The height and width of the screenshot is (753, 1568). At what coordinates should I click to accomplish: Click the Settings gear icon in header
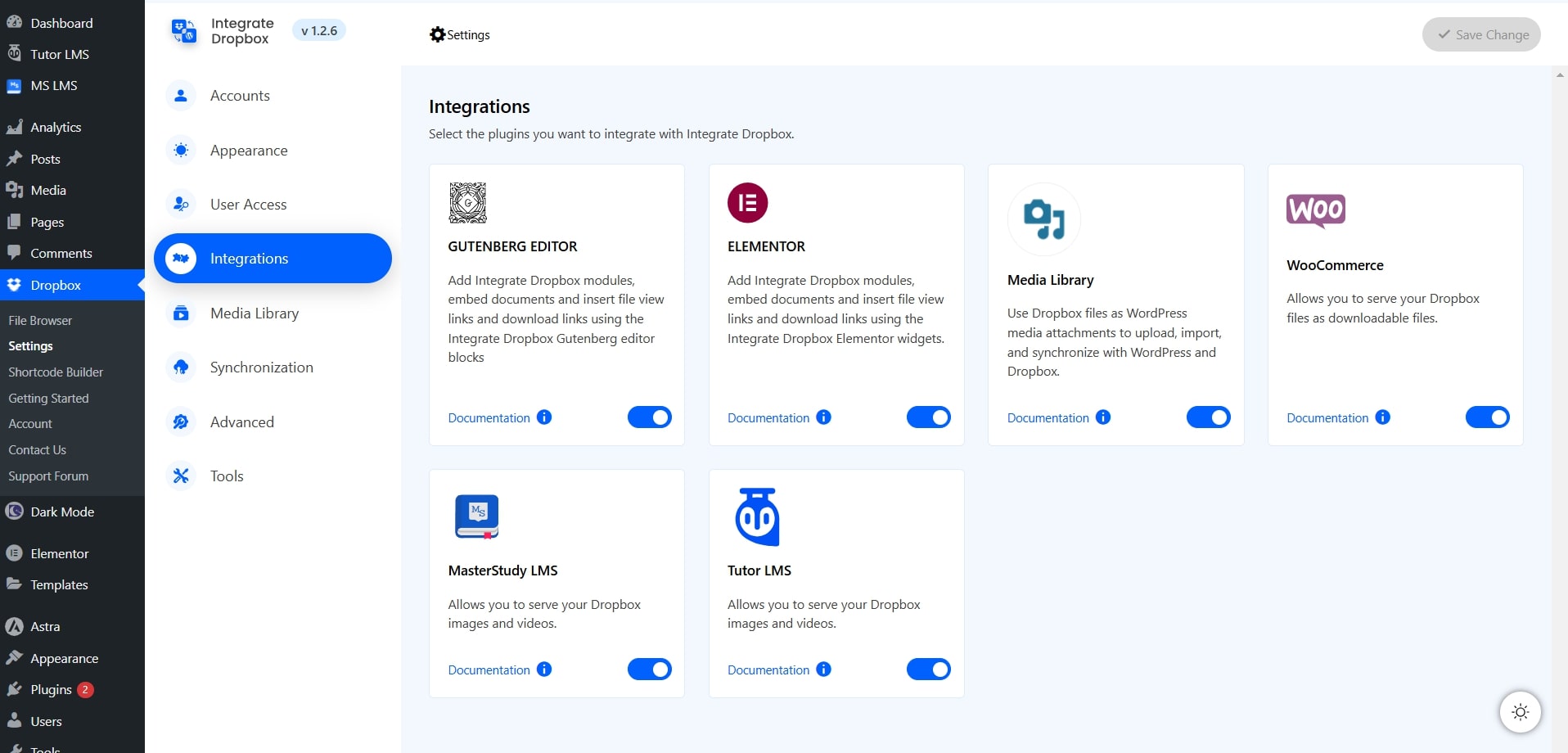coord(438,34)
